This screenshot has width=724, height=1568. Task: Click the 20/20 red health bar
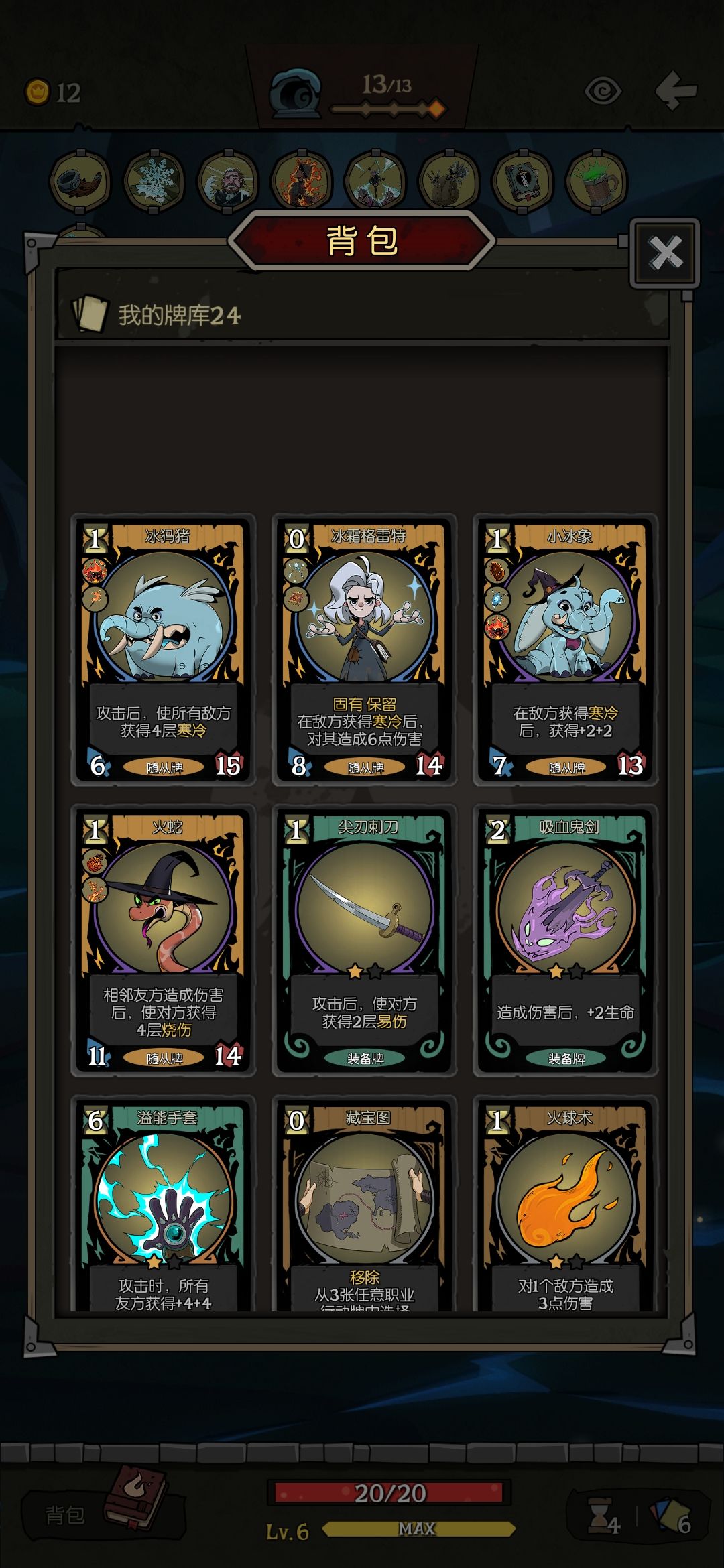pyautogui.click(x=389, y=1492)
